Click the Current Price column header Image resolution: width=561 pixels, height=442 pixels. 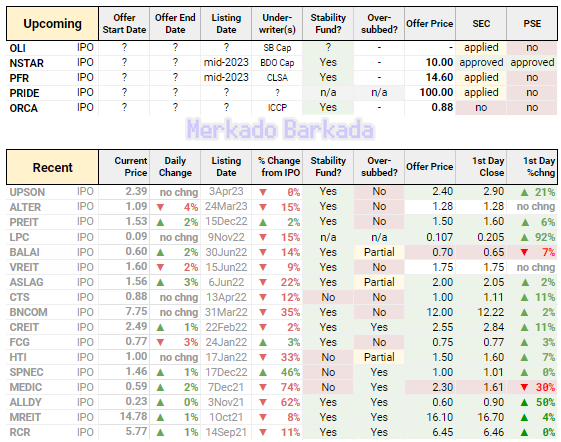(x=124, y=167)
